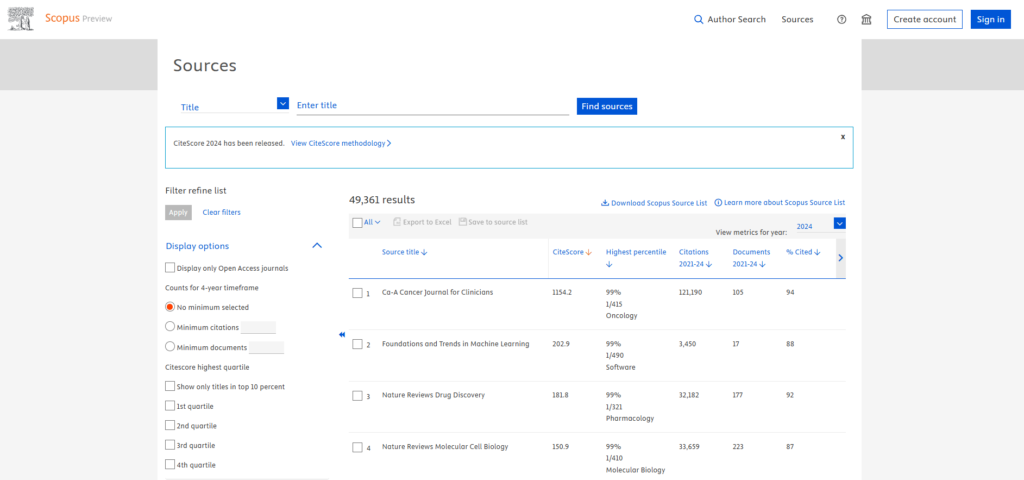Click the institution building icon

pyautogui.click(x=866, y=19)
